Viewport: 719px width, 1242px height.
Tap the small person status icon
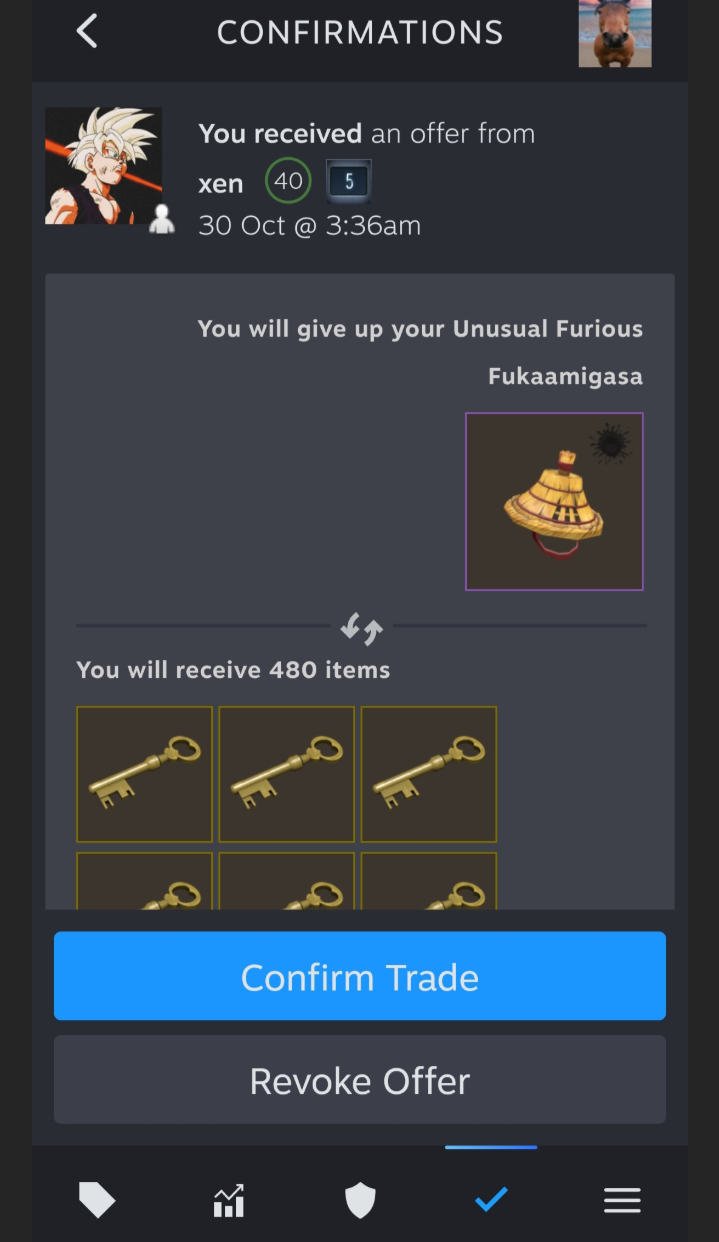coord(162,219)
